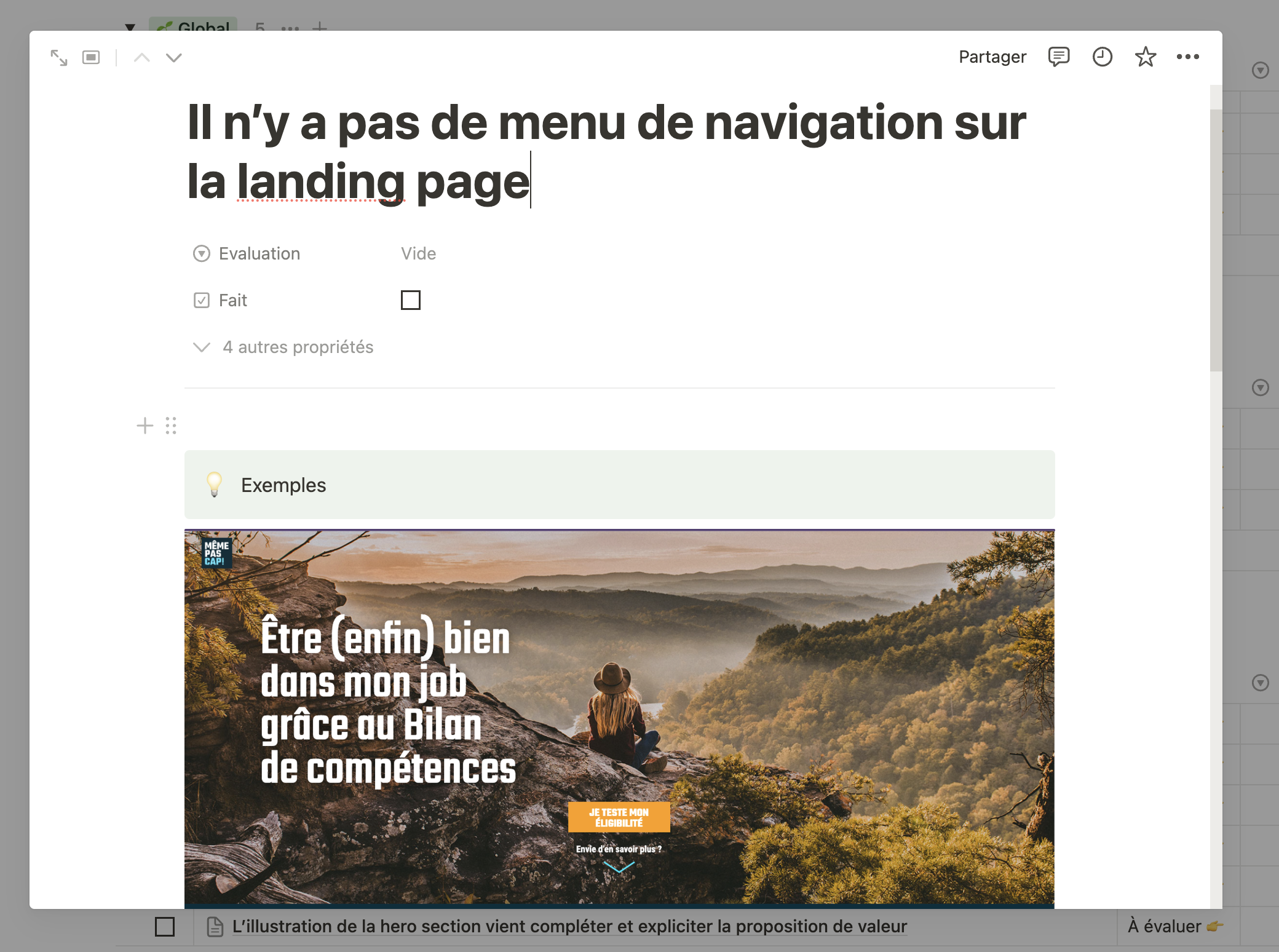Add page to favorites star
The width and height of the screenshot is (1279, 952).
[1145, 57]
